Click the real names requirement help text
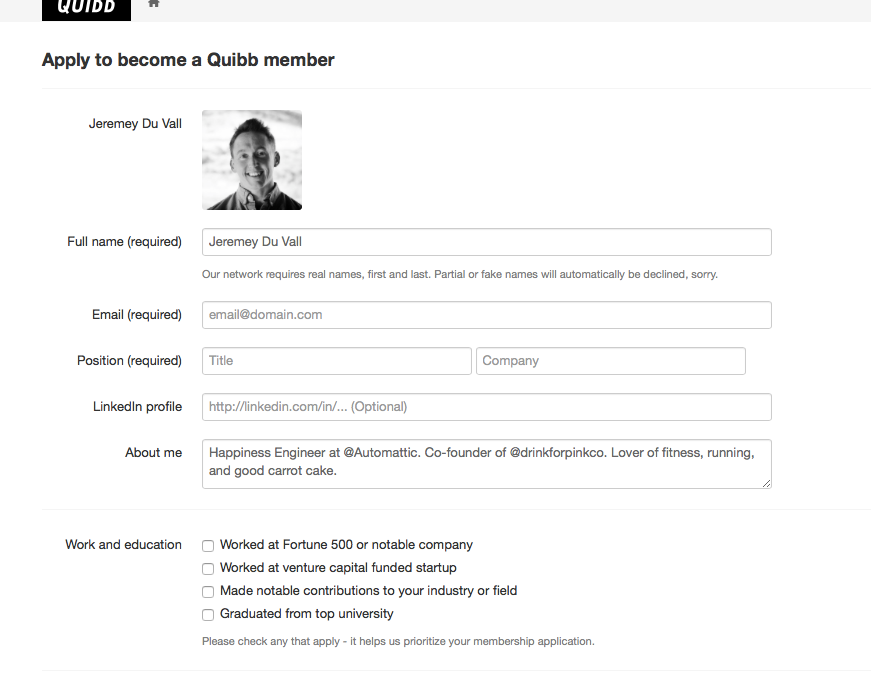The image size is (871, 674). (459, 274)
